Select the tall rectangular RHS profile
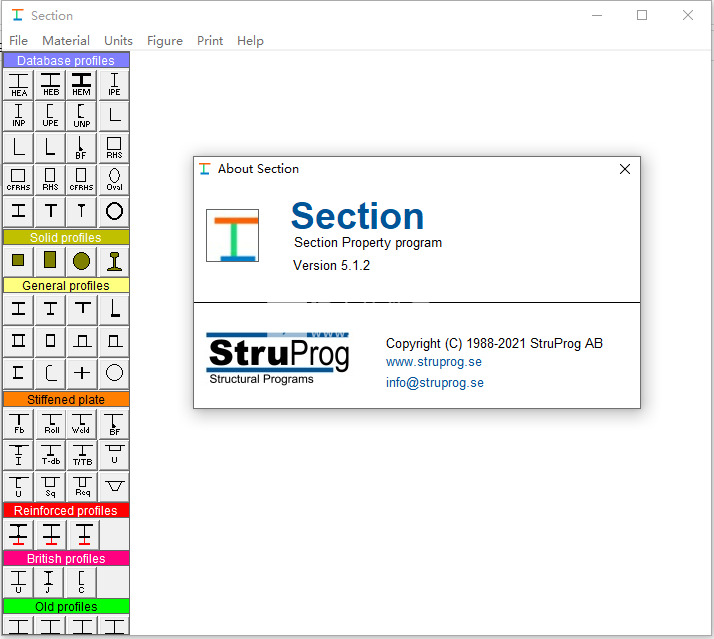Screen dimensions: 714x639 [x=50, y=180]
